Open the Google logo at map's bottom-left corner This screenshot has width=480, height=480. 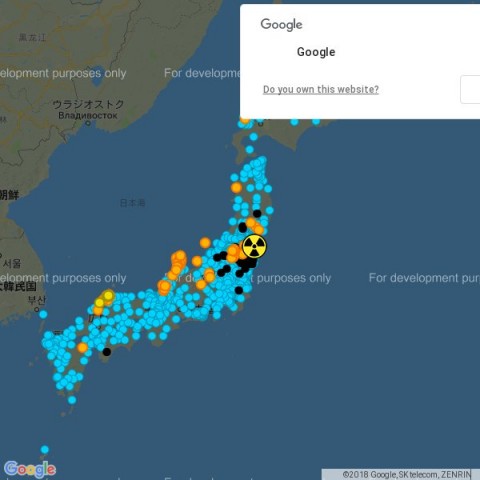click(x=30, y=469)
